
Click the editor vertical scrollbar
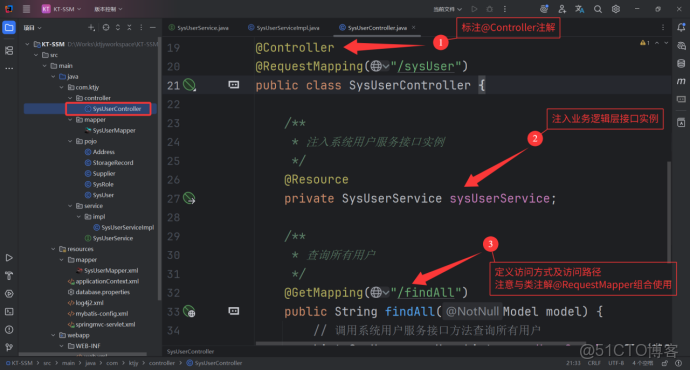[x=669, y=211]
